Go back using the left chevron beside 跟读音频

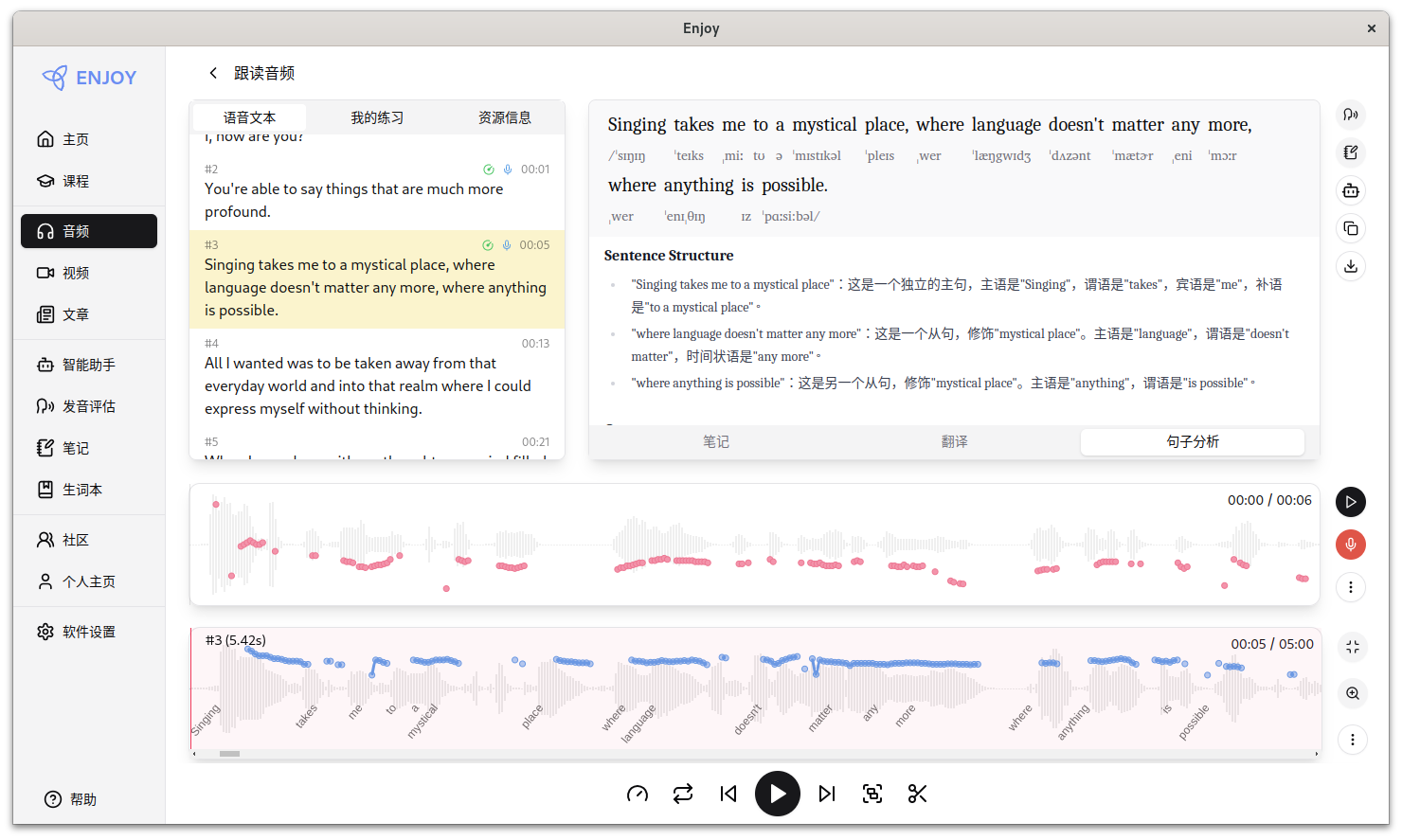pos(213,73)
